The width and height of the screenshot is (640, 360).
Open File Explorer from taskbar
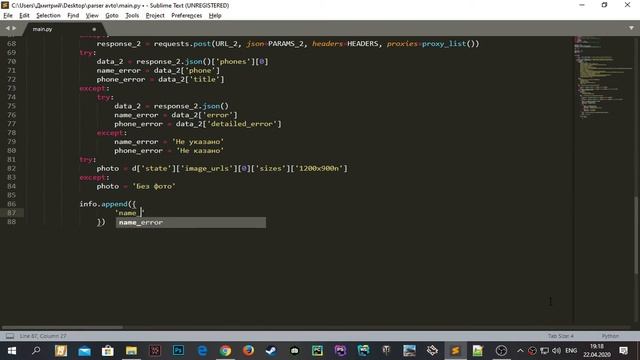click(x=131, y=351)
